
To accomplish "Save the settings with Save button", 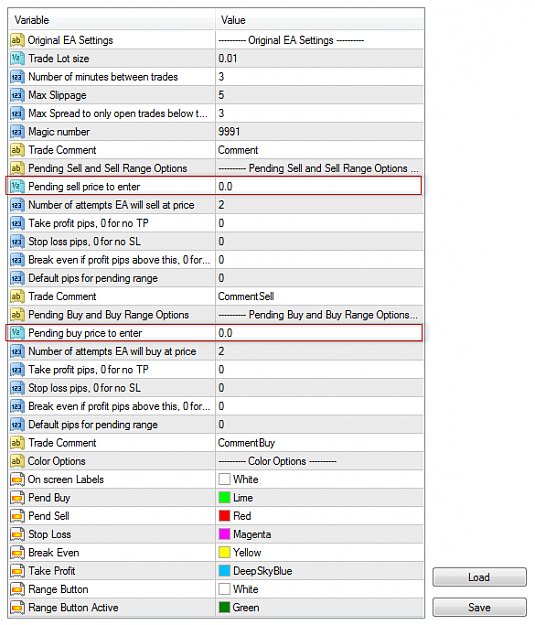I will pos(479,607).
